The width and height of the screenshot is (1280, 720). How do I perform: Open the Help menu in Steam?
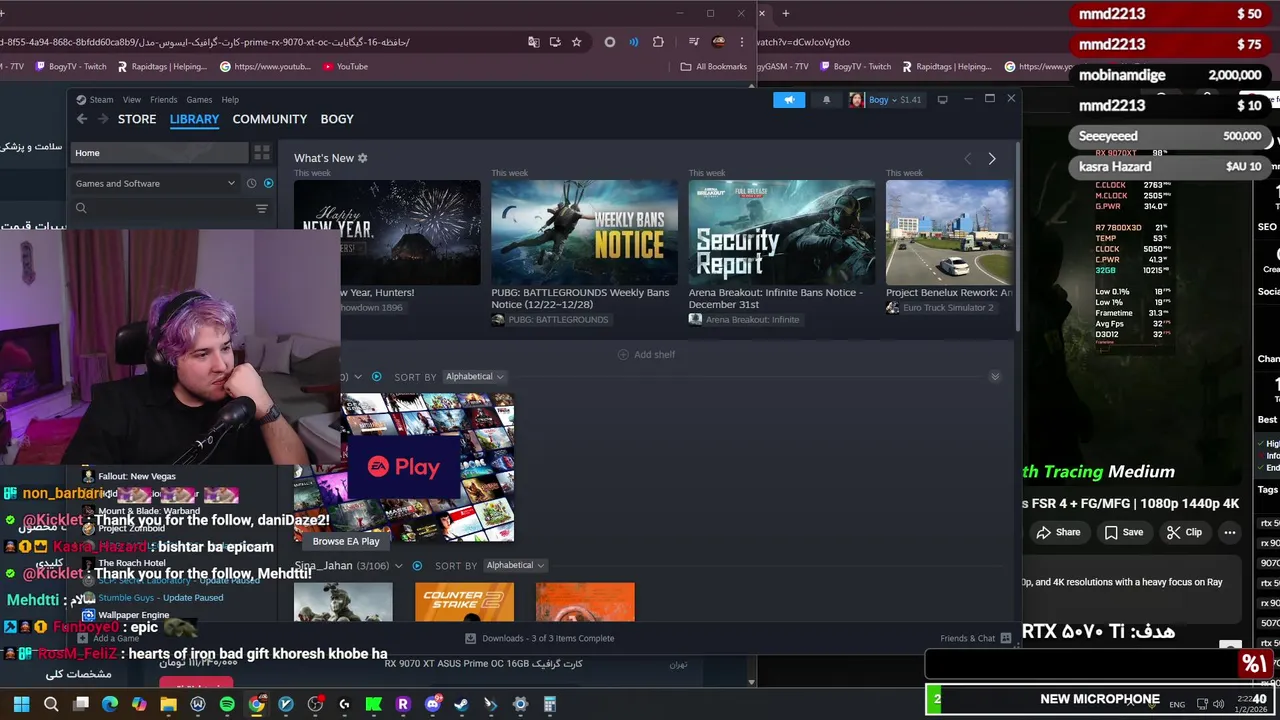[x=230, y=100]
